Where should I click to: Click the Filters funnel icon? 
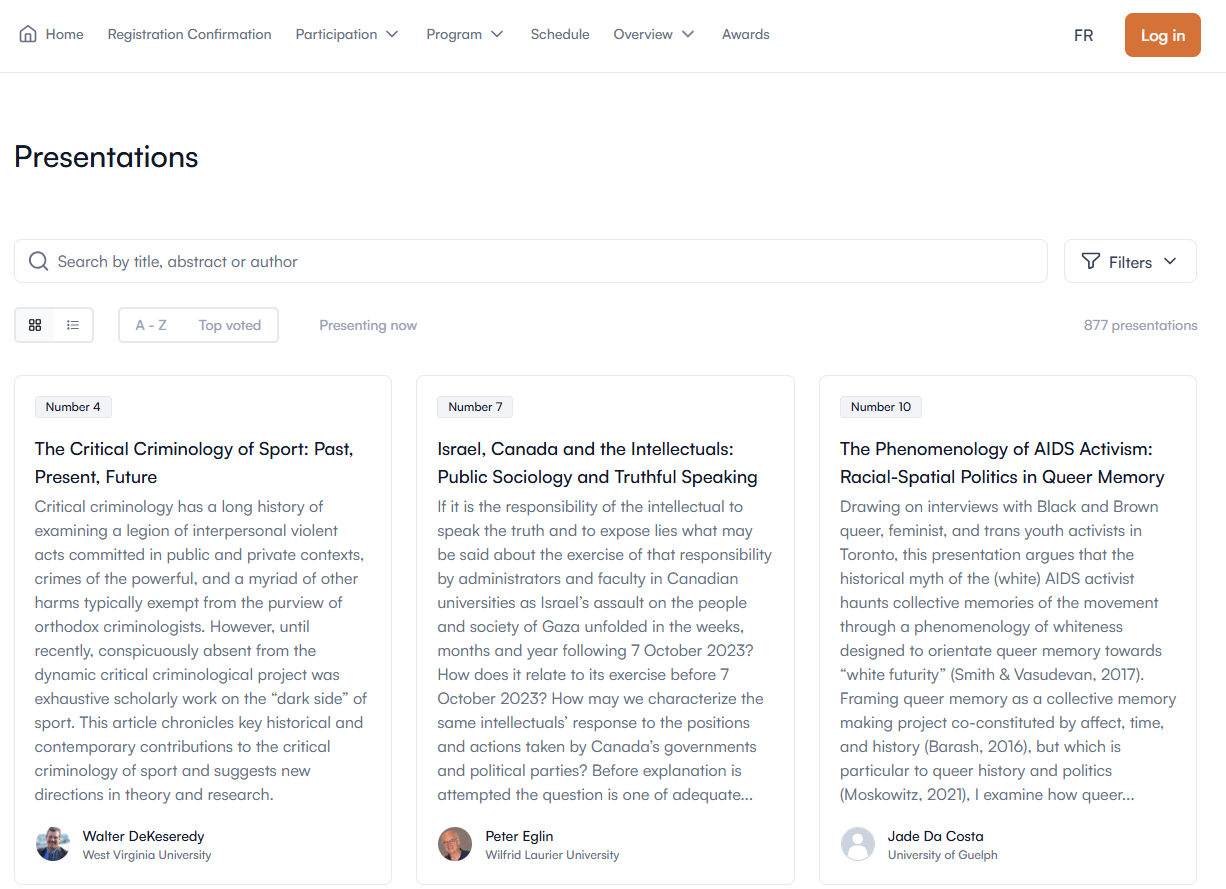[1091, 262]
